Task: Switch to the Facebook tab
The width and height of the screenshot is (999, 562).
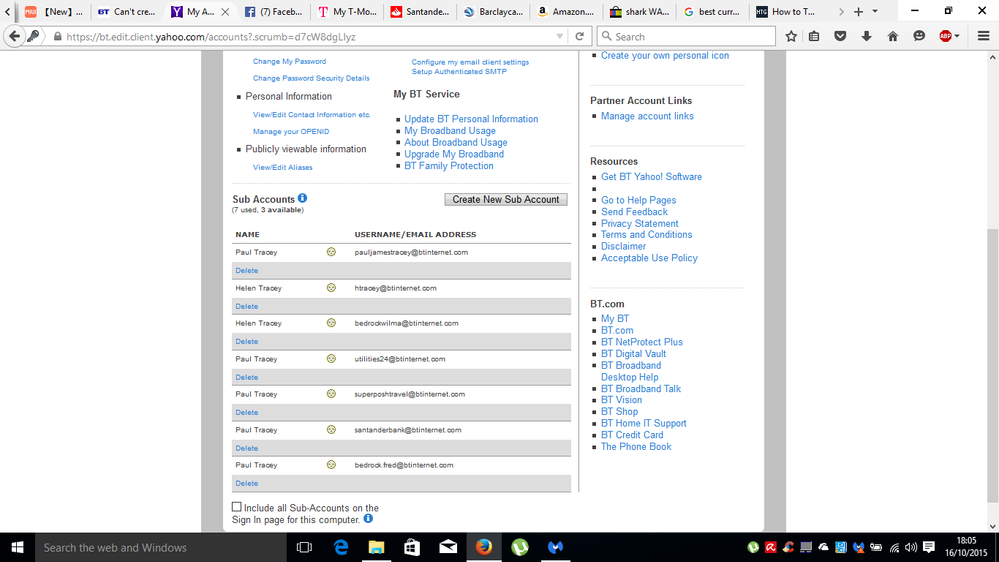Action: click(274, 11)
